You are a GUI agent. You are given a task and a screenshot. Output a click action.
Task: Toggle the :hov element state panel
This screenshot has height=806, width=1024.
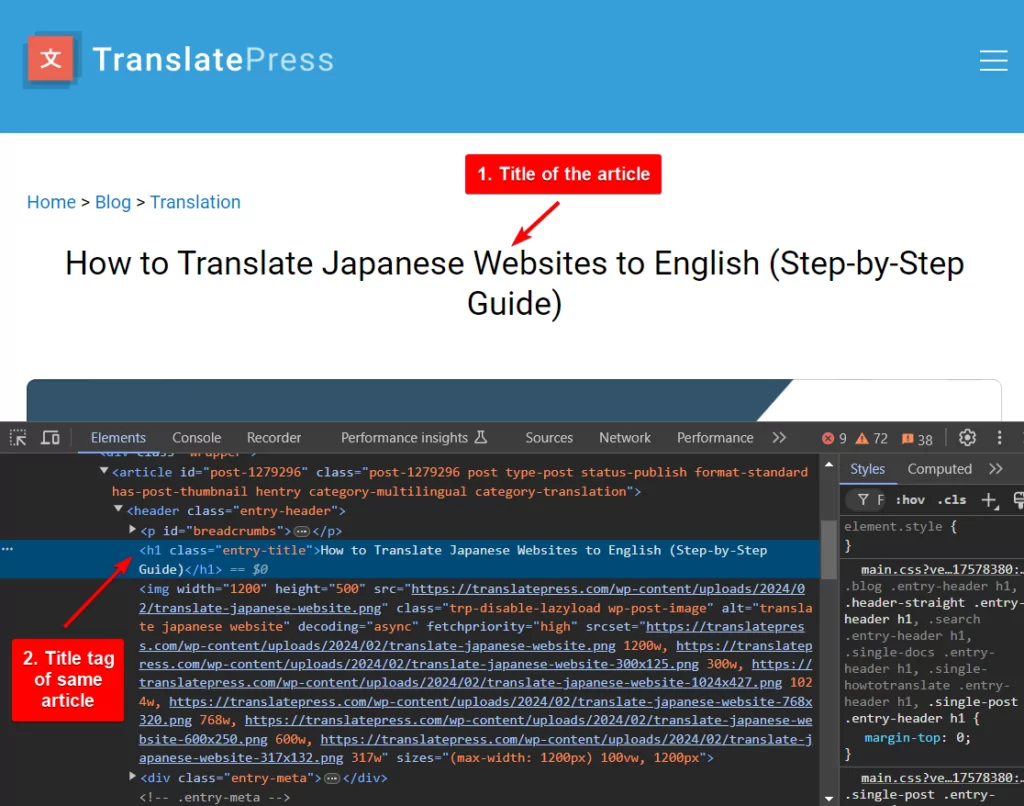tap(910, 500)
